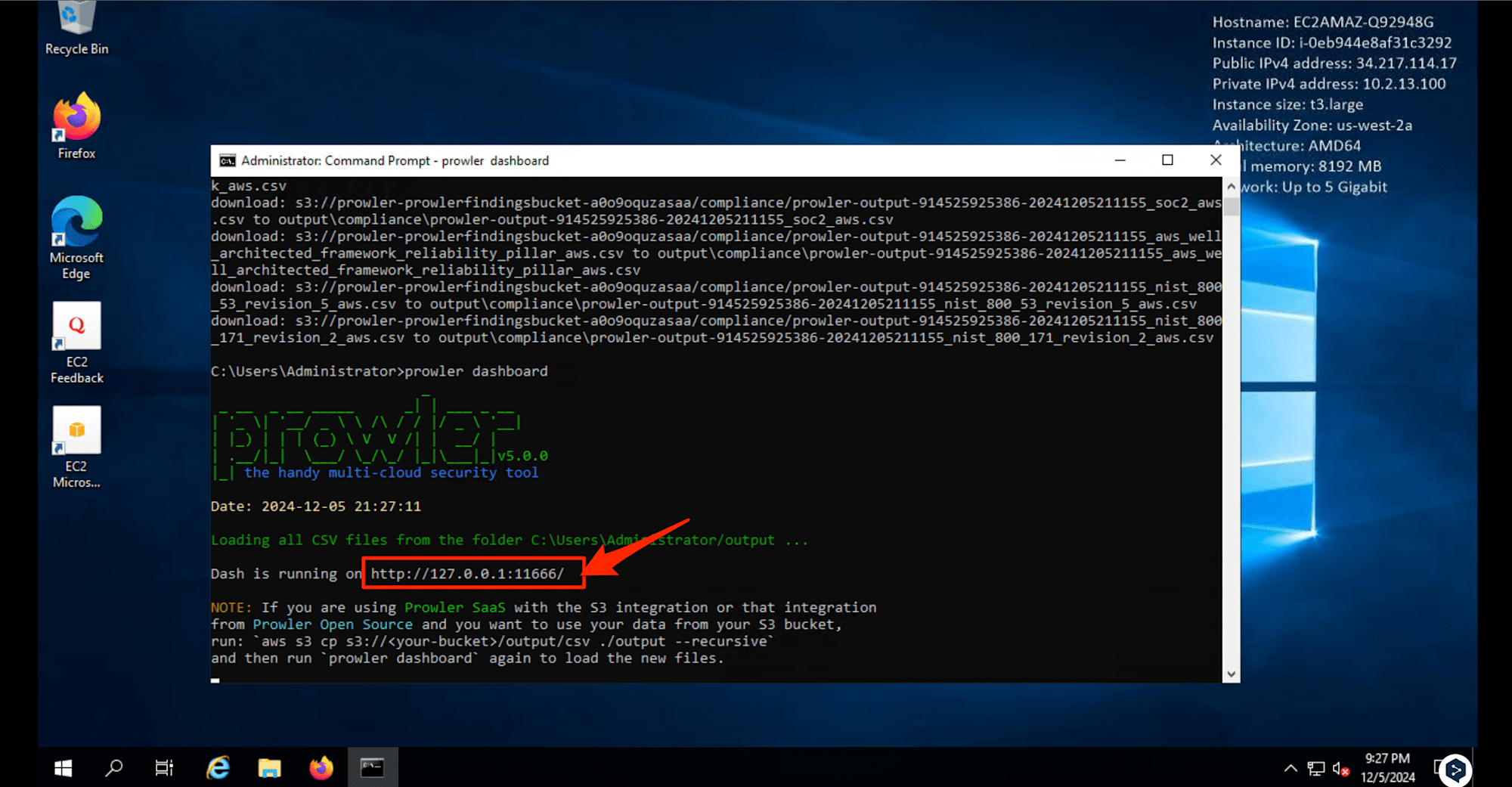Click 'Prowler Open Source' in the console
Image resolution: width=1512 pixels, height=787 pixels.
(333, 624)
